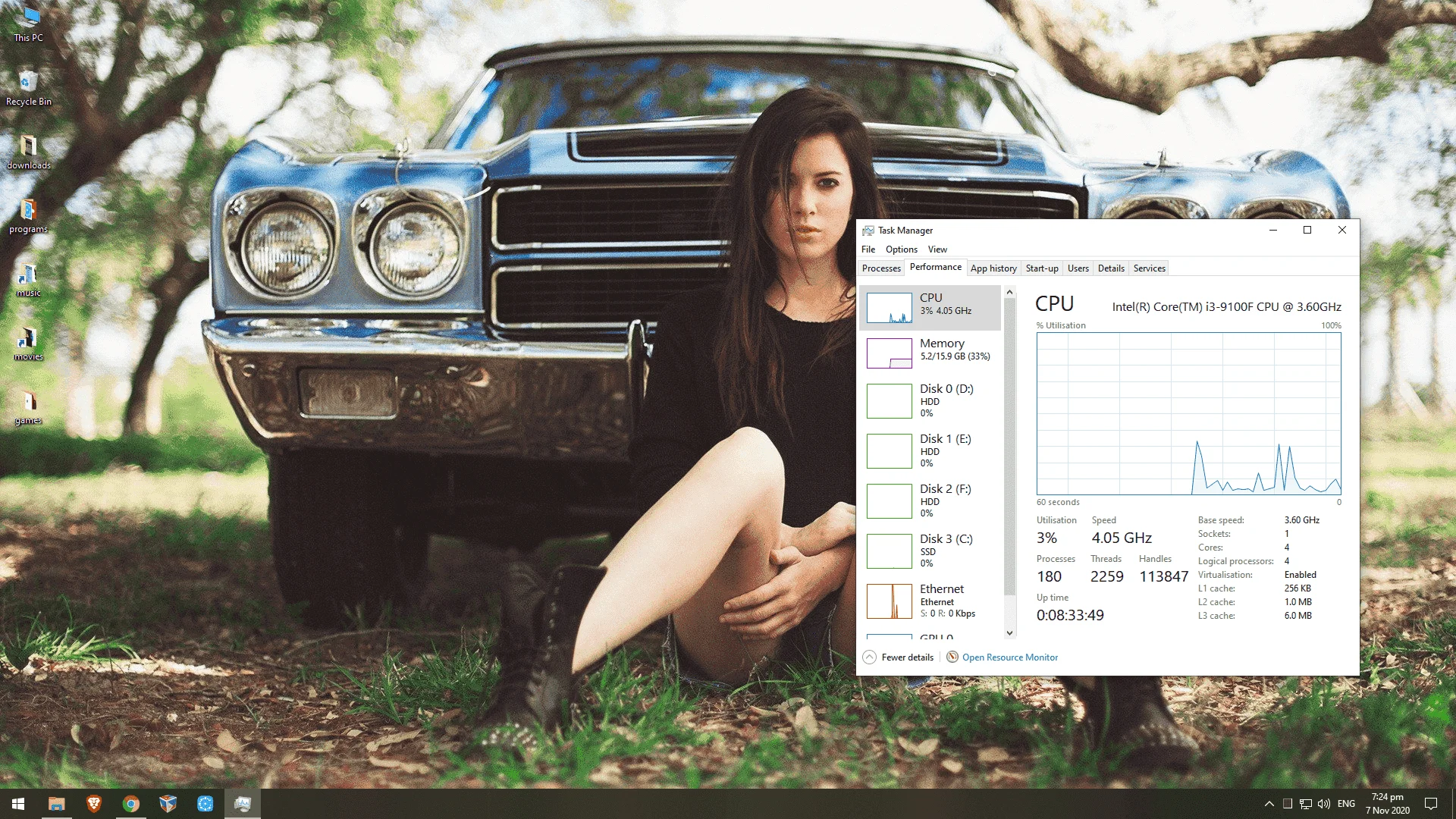Open the volume control tray icon
This screenshot has width=1456, height=819.
point(1324,804)
